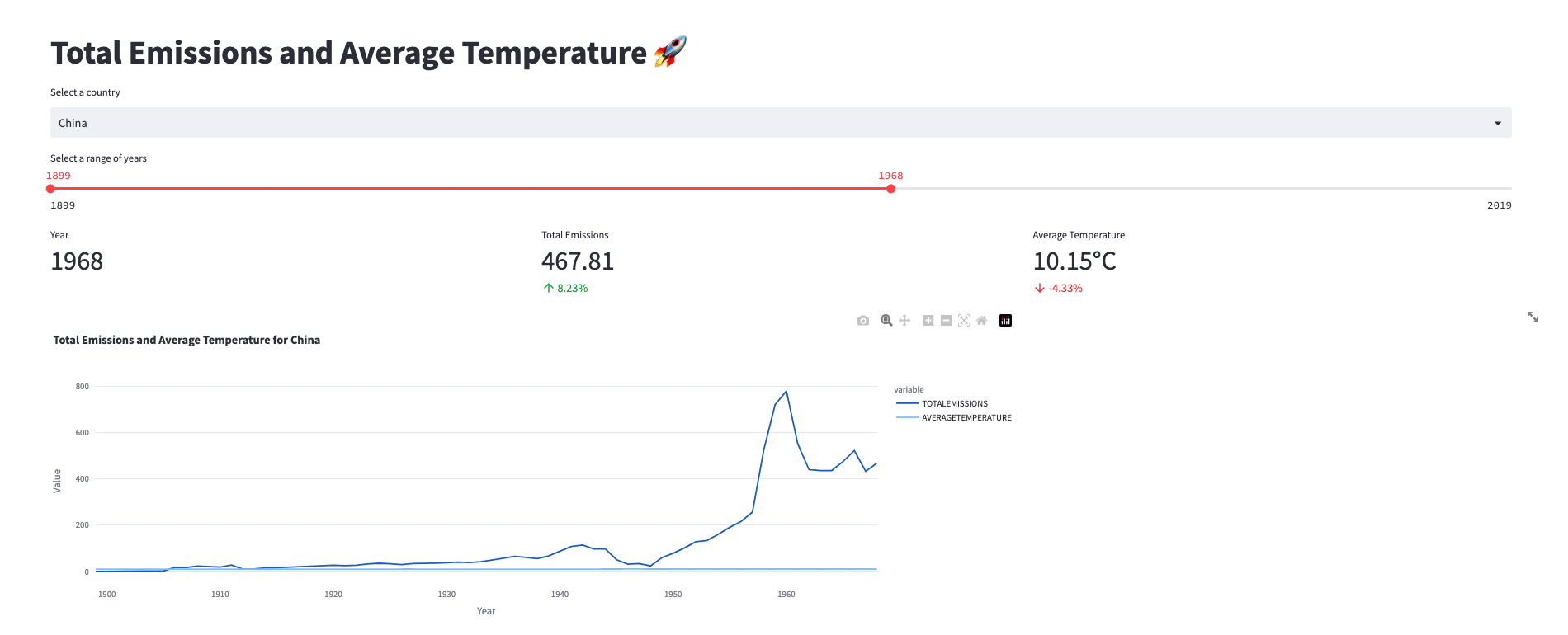Open the country dropdown arrow
Viewport: 1568px width, 635px height.
pyautogui.click(x=1497, y=123)
